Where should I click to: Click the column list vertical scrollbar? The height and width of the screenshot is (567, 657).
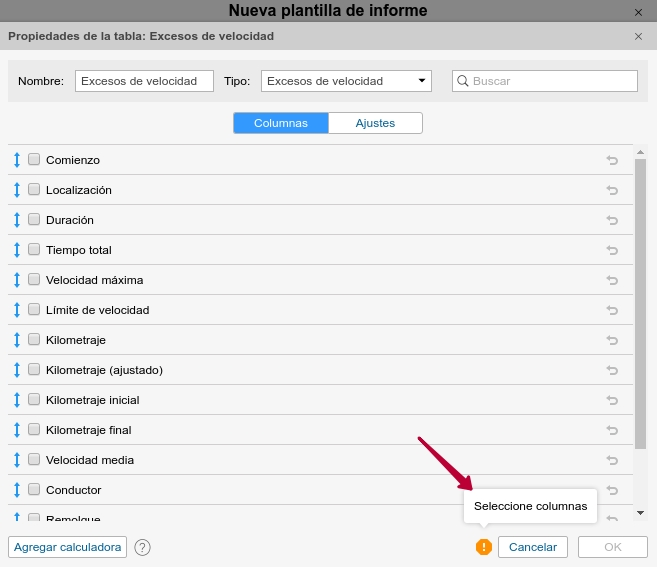[640, 300]
